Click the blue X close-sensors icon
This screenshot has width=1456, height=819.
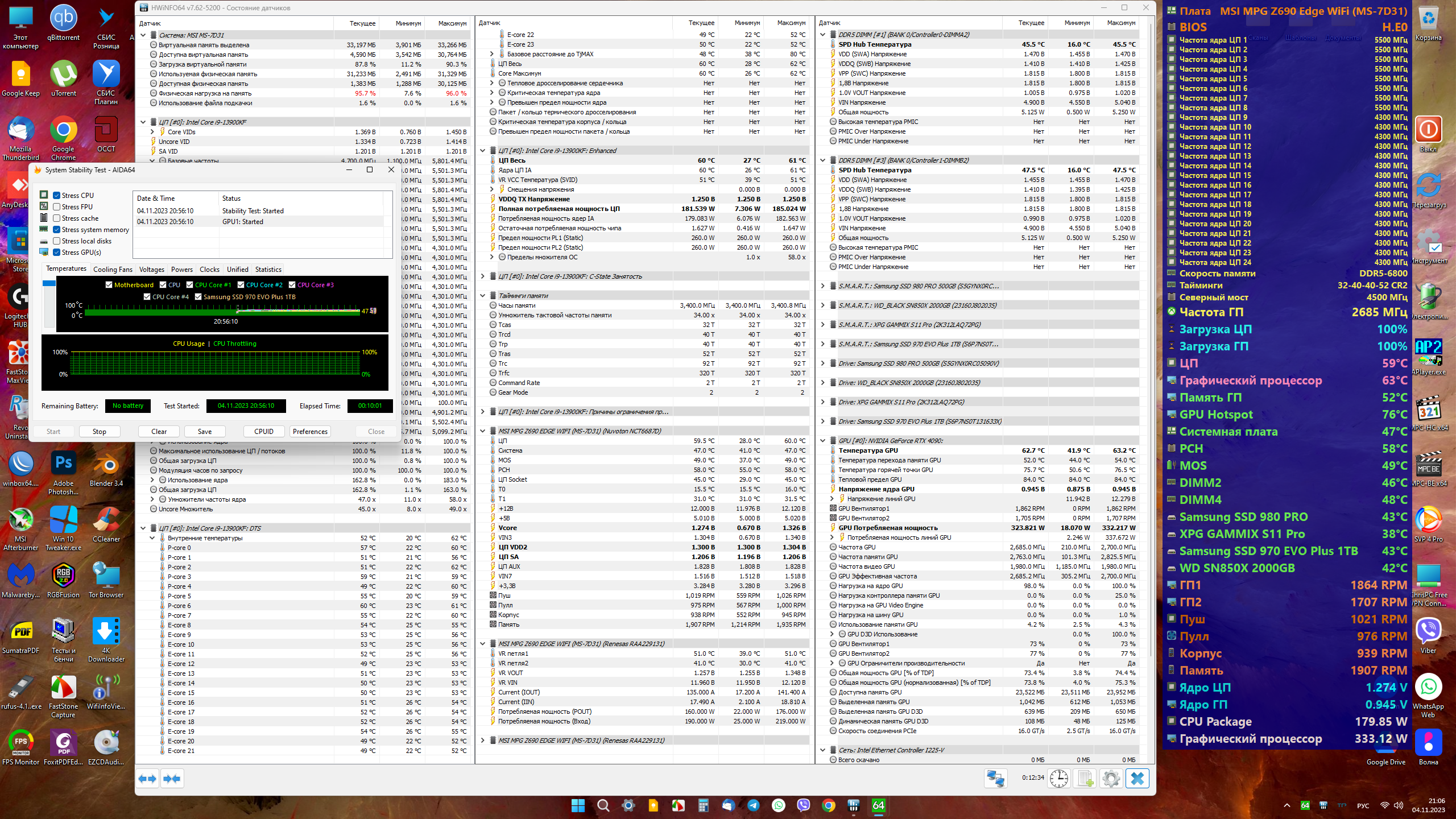[1137, 778]
